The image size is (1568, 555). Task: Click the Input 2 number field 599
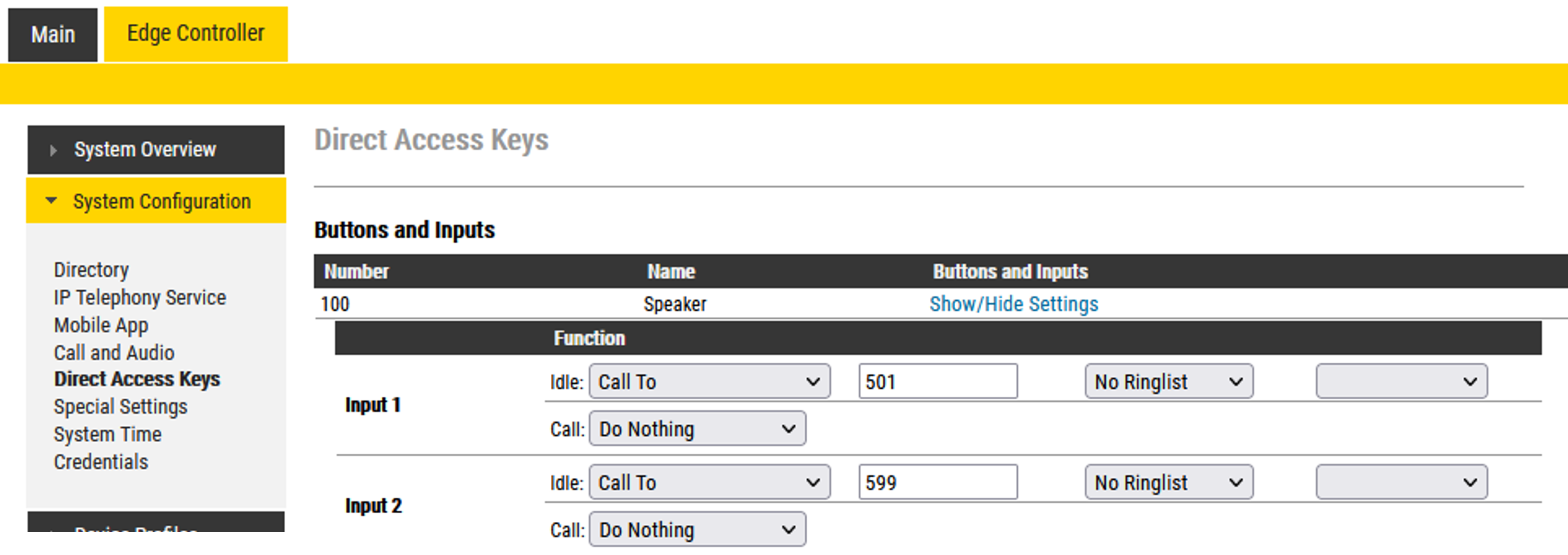[x=937, y=483]
